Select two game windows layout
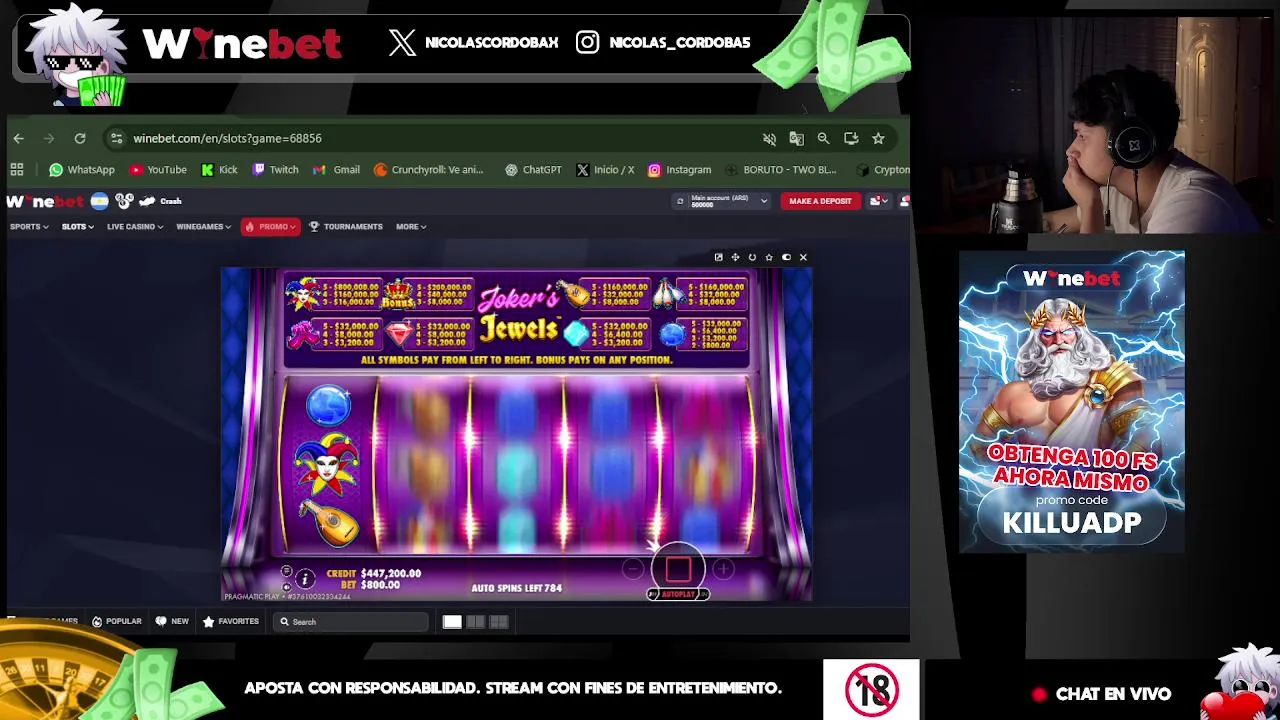 coord(475,622)
